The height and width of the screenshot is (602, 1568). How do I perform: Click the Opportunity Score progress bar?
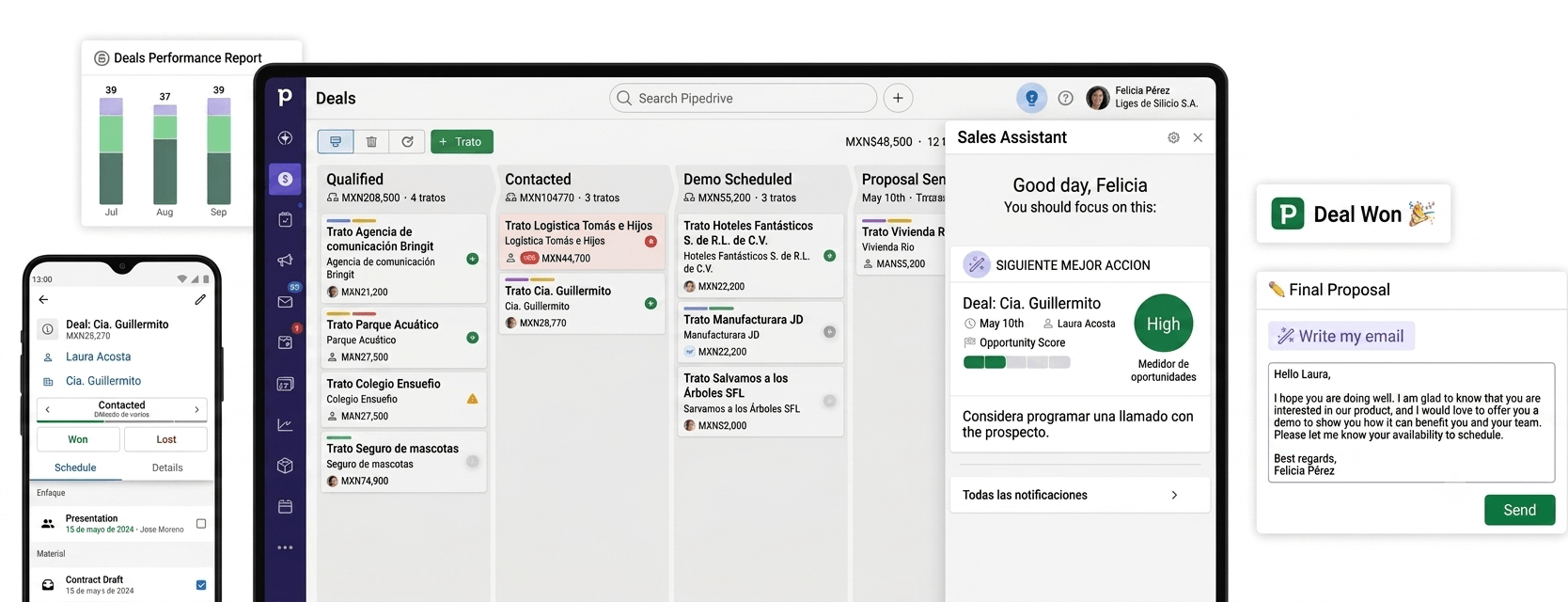(1016, 362)
